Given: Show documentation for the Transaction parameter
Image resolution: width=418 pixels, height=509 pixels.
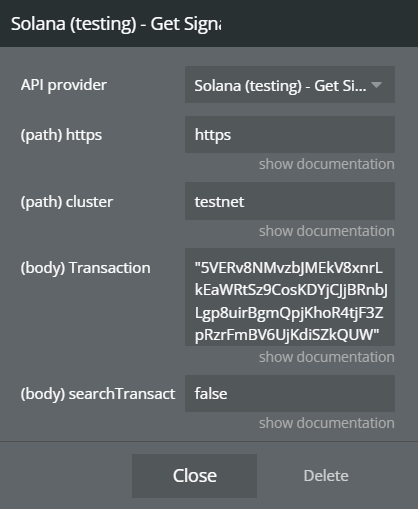Looking at the screenshot, I should (327, 357).
